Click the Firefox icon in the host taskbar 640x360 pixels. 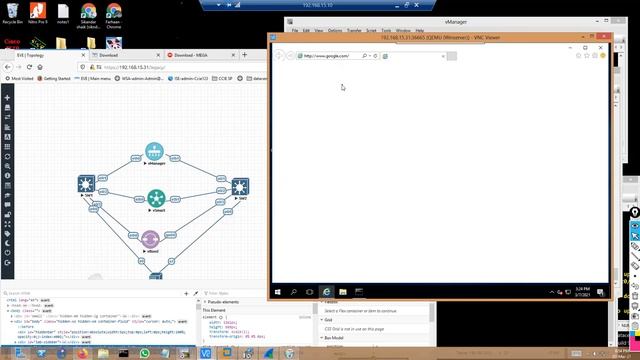point(82,353)
